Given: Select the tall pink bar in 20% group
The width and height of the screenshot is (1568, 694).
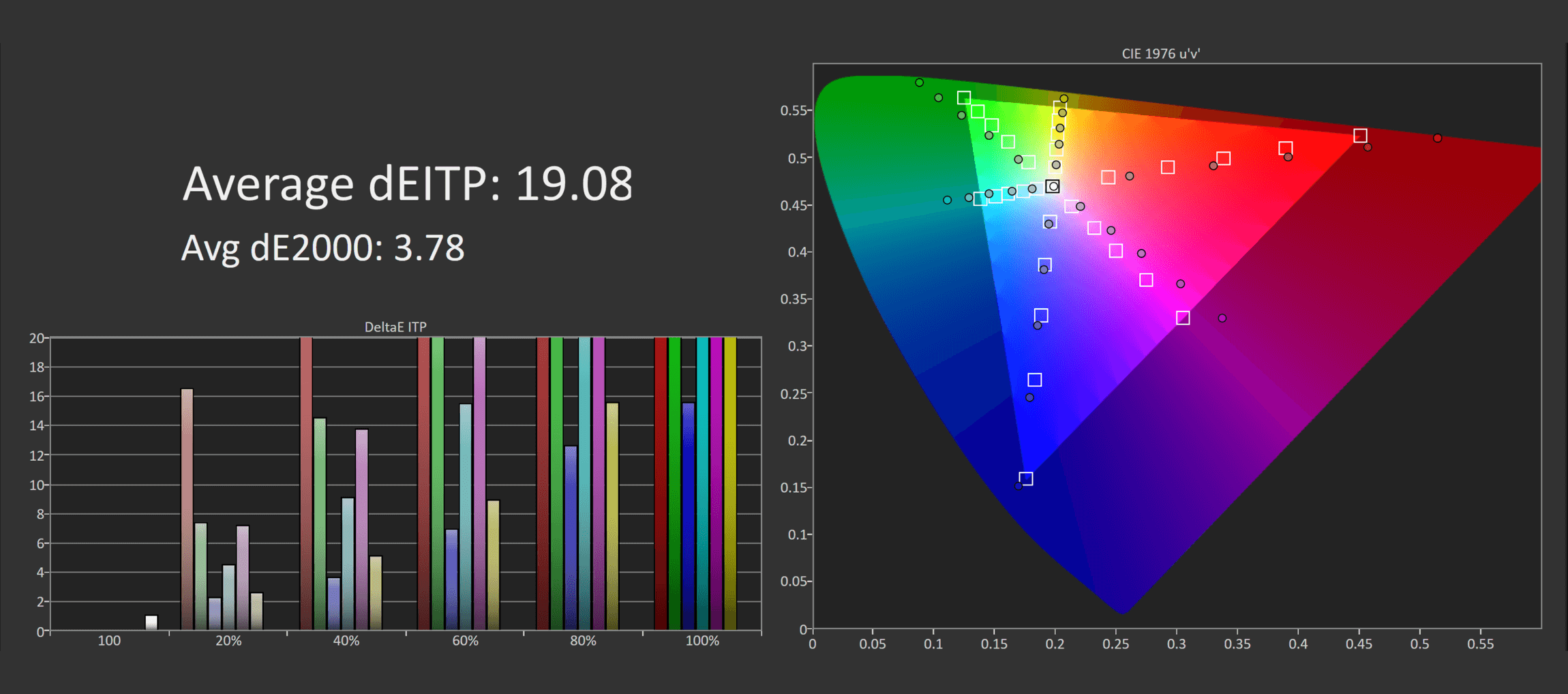Looking at the screenshot, I should click(x=187, y=509).
